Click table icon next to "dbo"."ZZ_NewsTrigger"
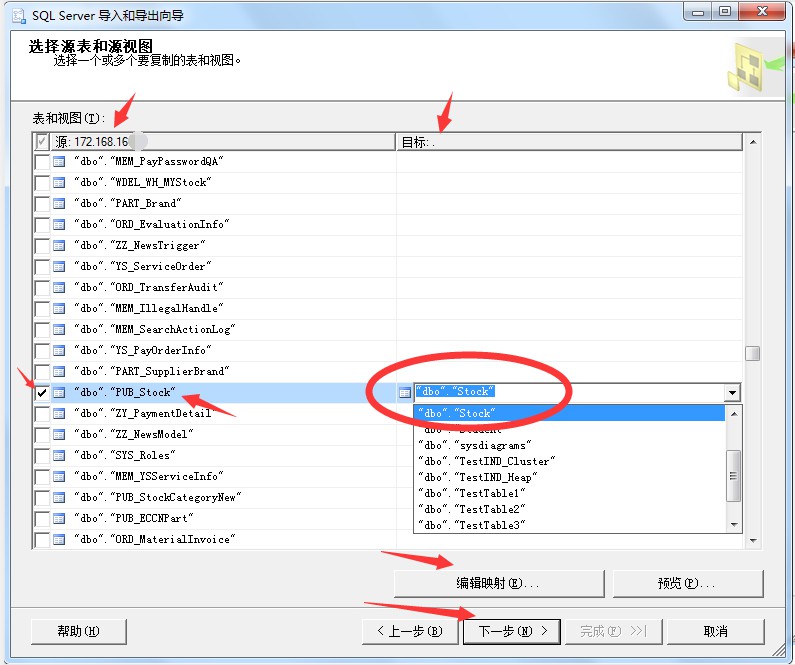Viewport: 795px width, 665px height. coord(59,246)
